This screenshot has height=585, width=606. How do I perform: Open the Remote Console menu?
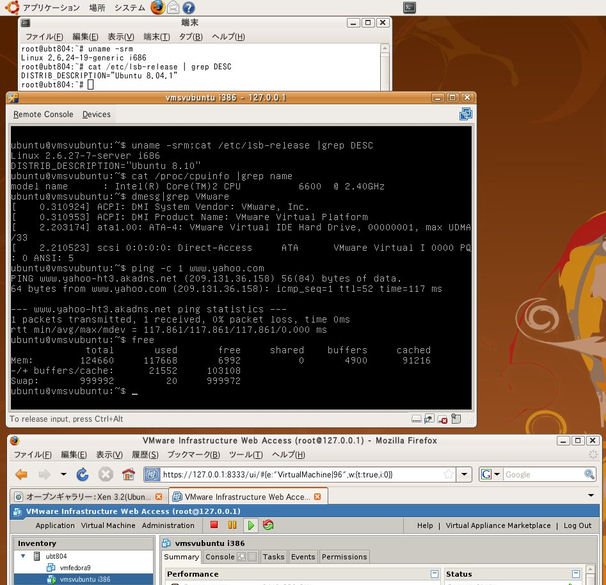tap(43, 114)
